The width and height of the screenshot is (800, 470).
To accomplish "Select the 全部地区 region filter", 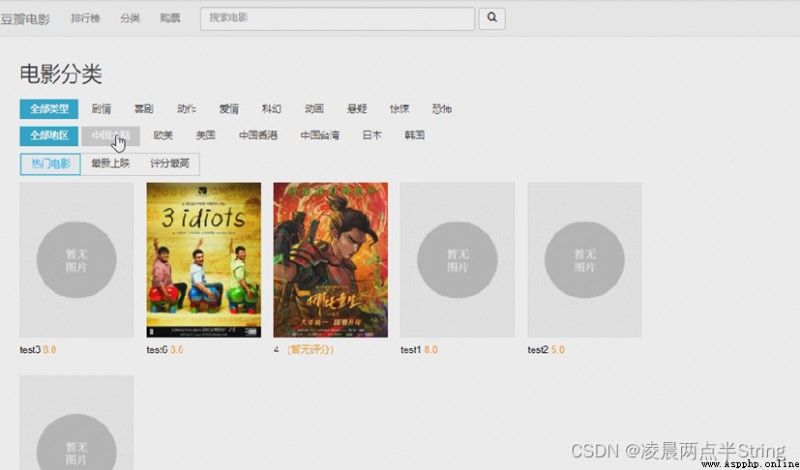I will (x=49, y=136).
